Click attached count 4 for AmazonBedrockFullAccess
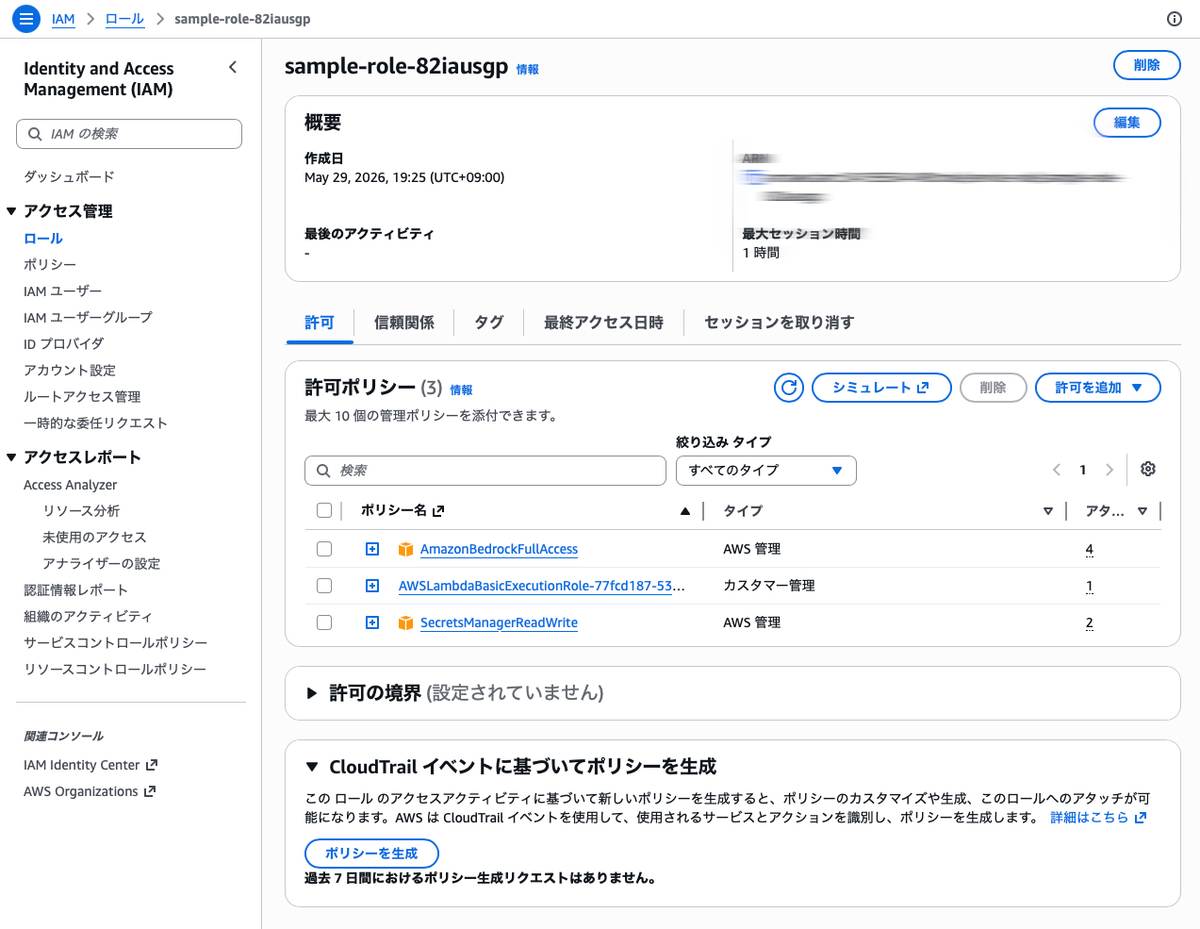The height and width of the screenshot is (929, 1200). (x=1089, y=549)
